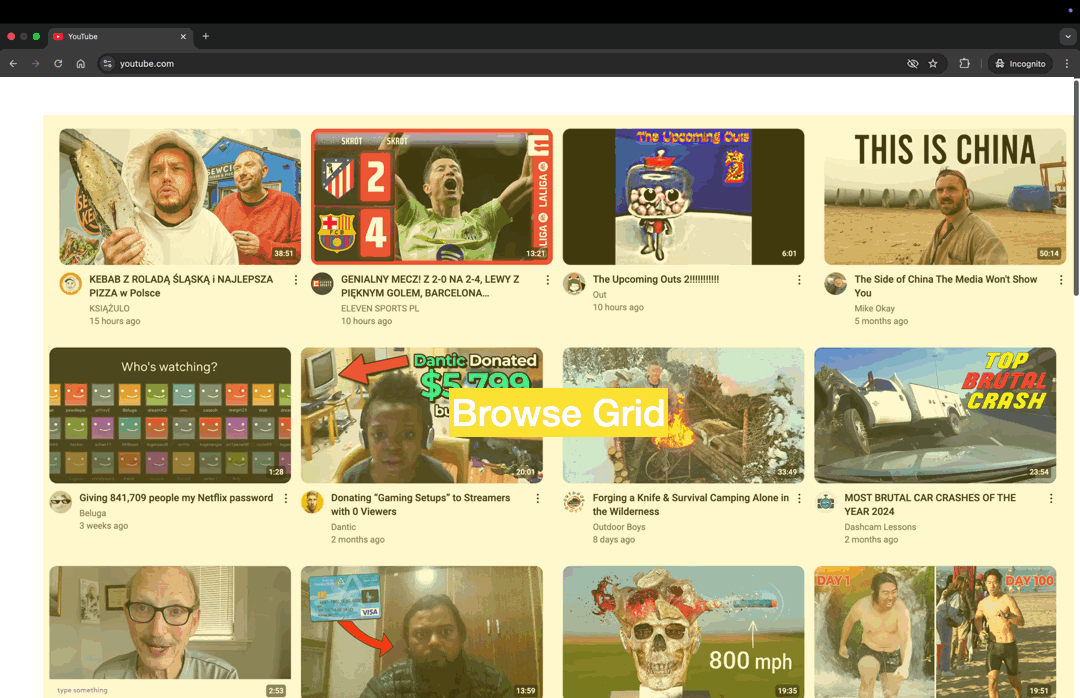Open options for Donating Gaming Setups video
Viewport: 1080px width, 698px height.
[x=537, y=498]
